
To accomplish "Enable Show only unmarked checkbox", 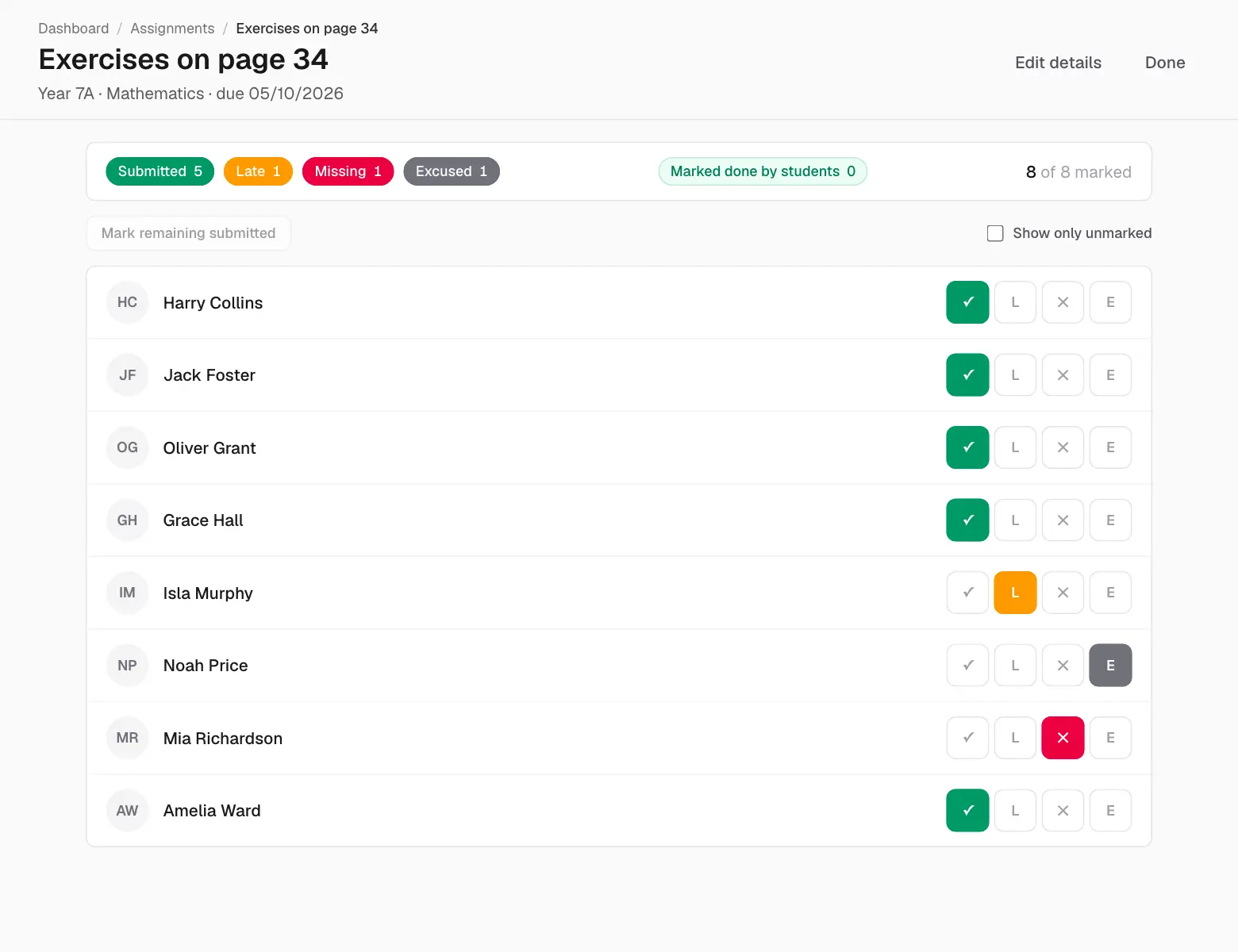I will [x=995, y=233].
